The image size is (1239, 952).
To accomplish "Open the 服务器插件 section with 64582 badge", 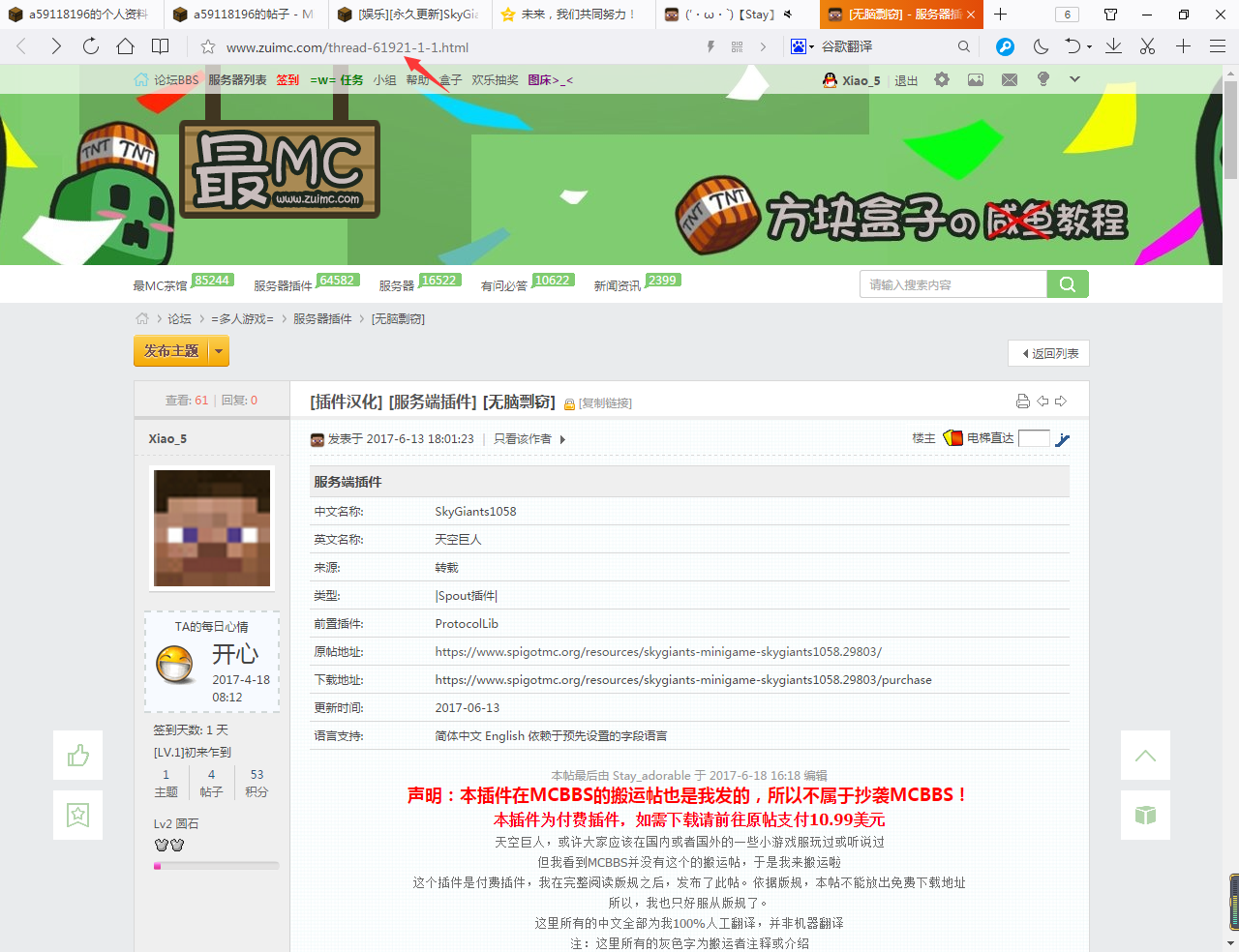I will point(283,285).
